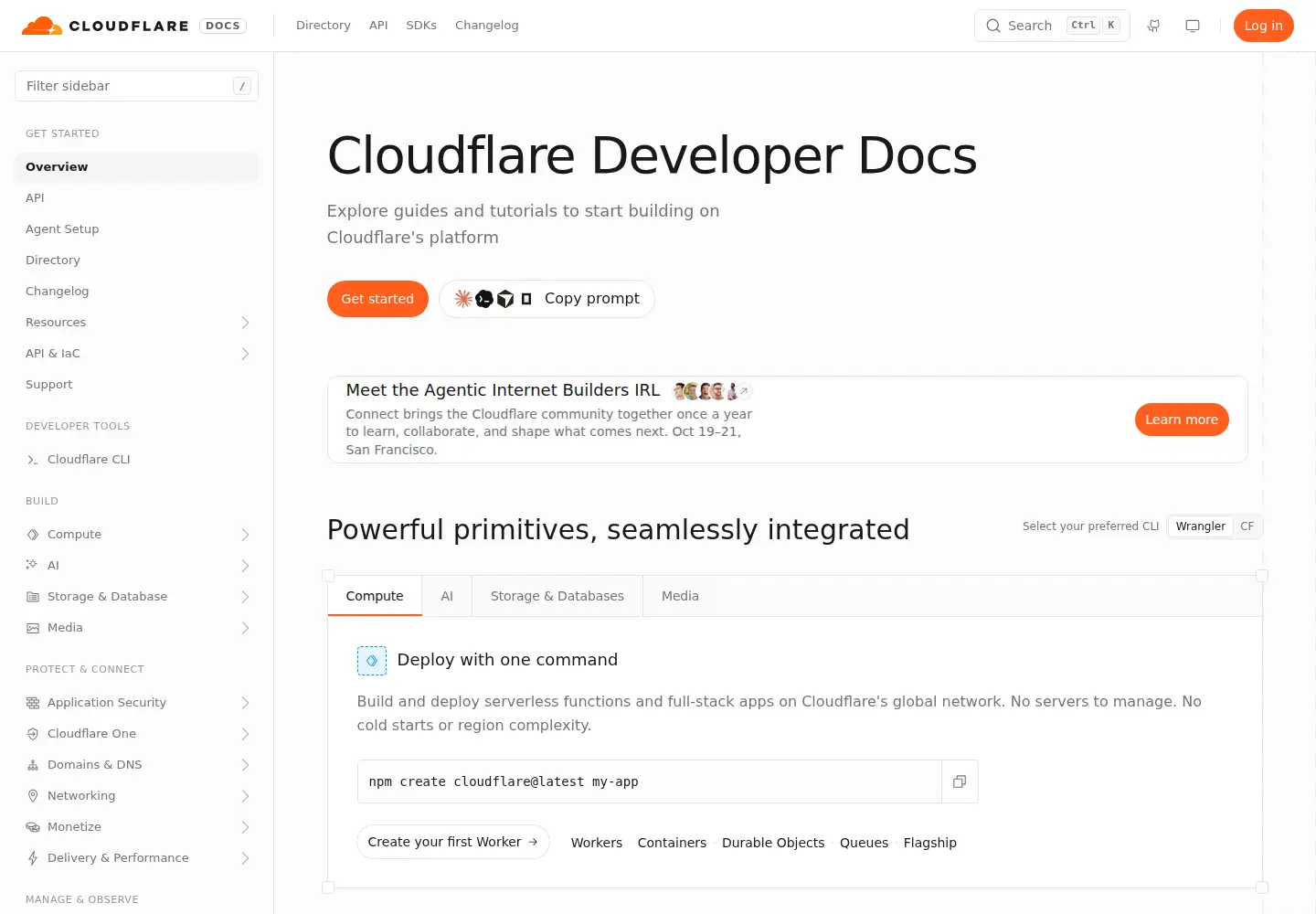Click the Compute icon in the sidebar

pyautogui.click(x=33, y=535)
